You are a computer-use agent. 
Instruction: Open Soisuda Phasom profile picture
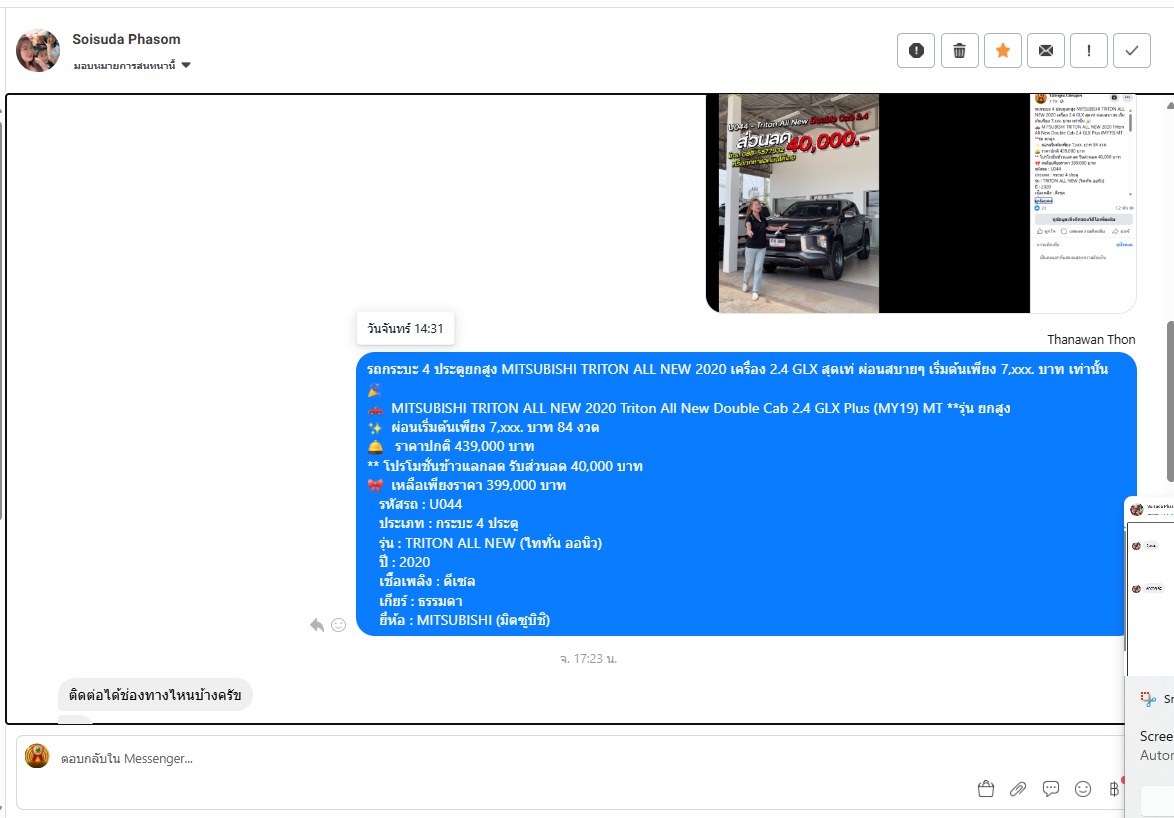tap(37, 51)
